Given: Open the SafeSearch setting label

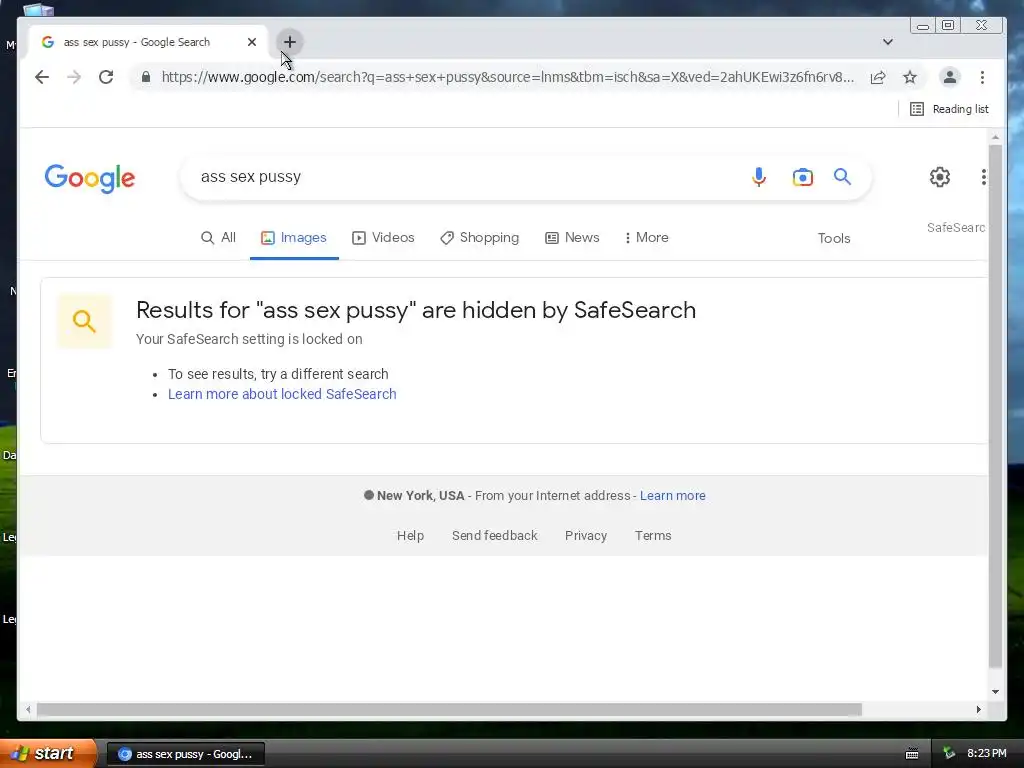Looking at the screenshot, I should coord(956,228).
